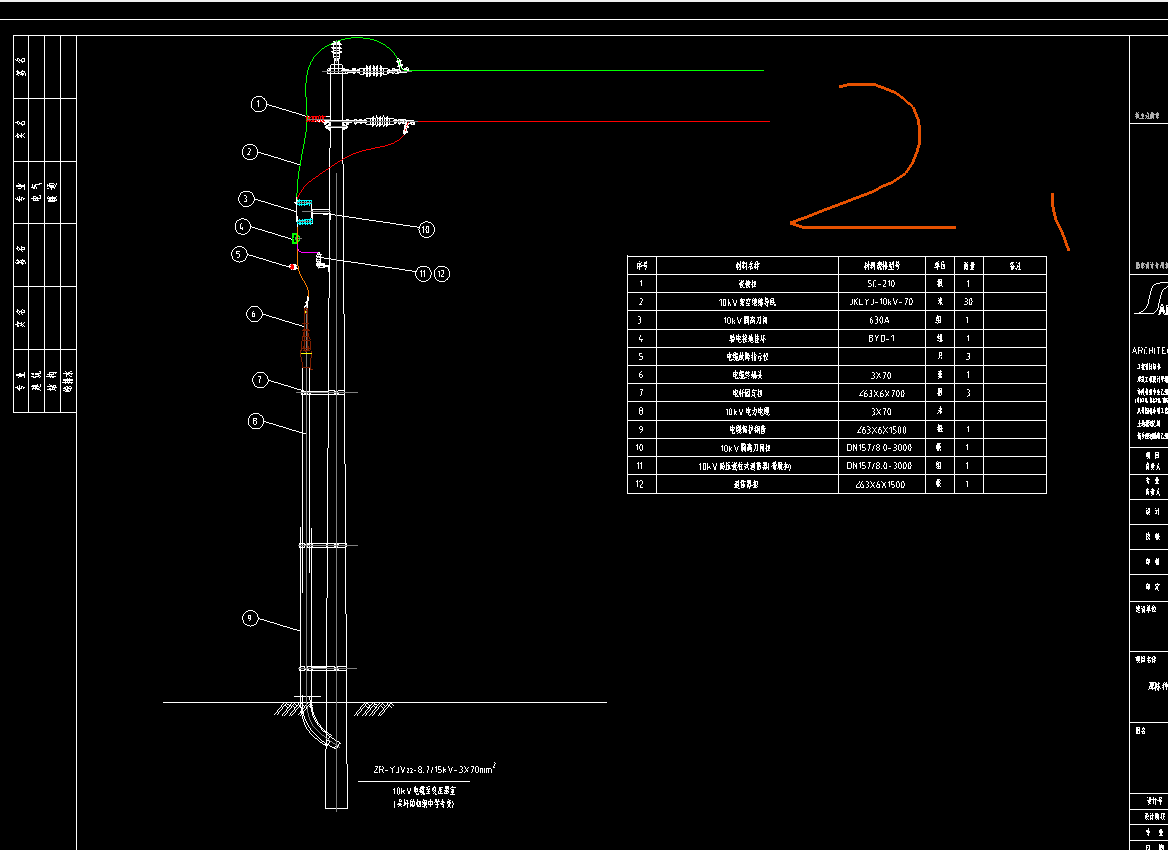Click callout balloon number 5
1168x850 pixels.
pyautogui.click(x=239, y=254)
